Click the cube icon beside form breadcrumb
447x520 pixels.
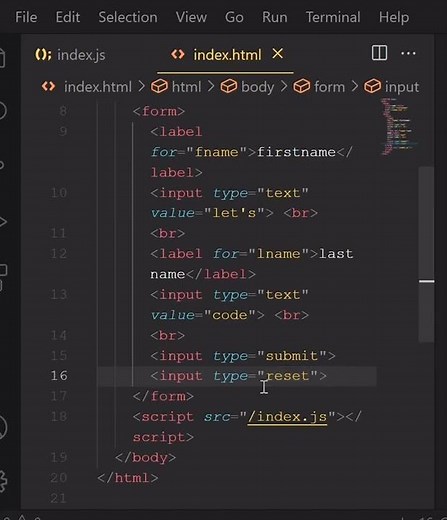(x=302, y=87)
